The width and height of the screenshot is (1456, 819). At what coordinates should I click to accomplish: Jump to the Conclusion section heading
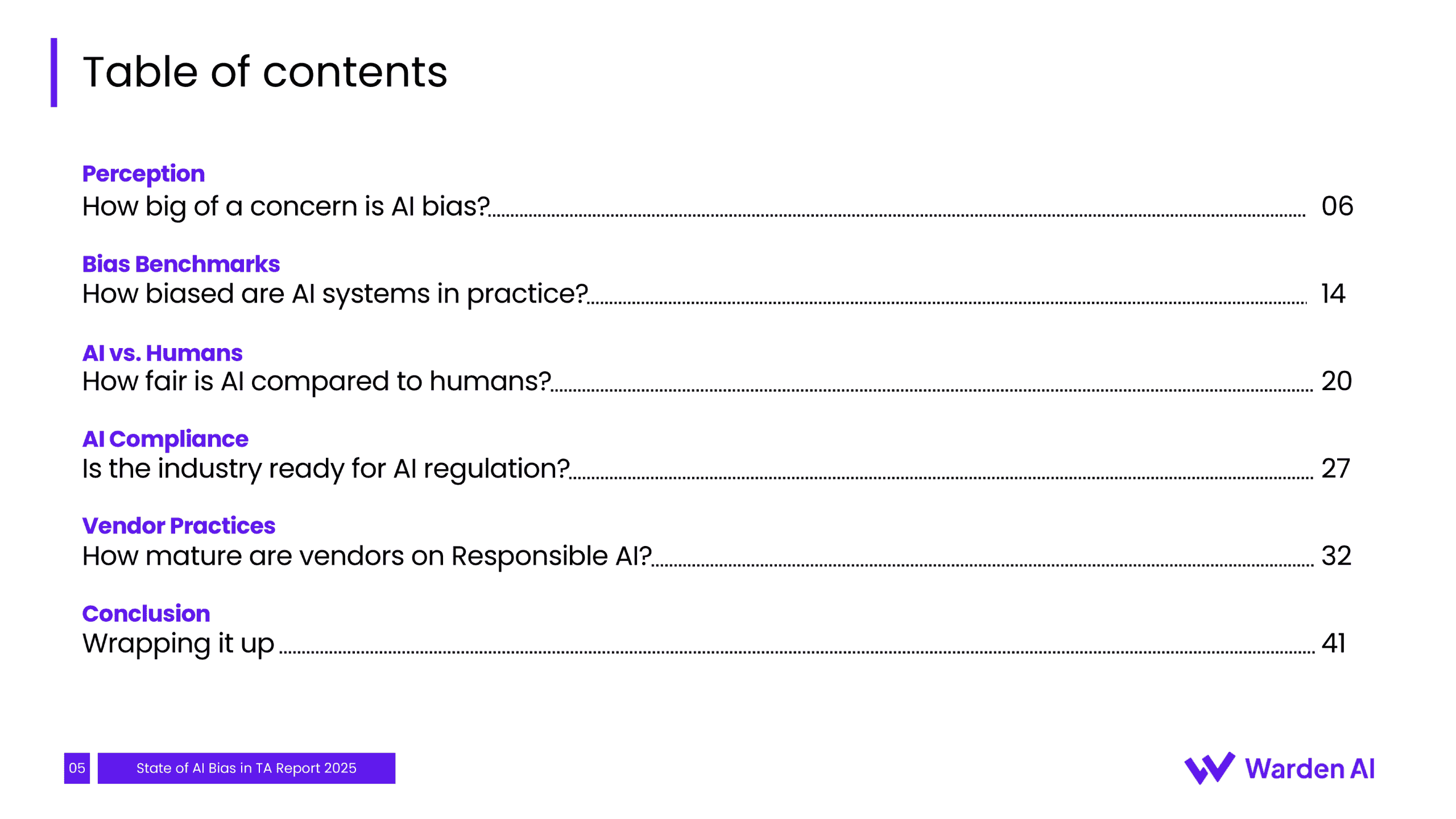tap(146, 614)
